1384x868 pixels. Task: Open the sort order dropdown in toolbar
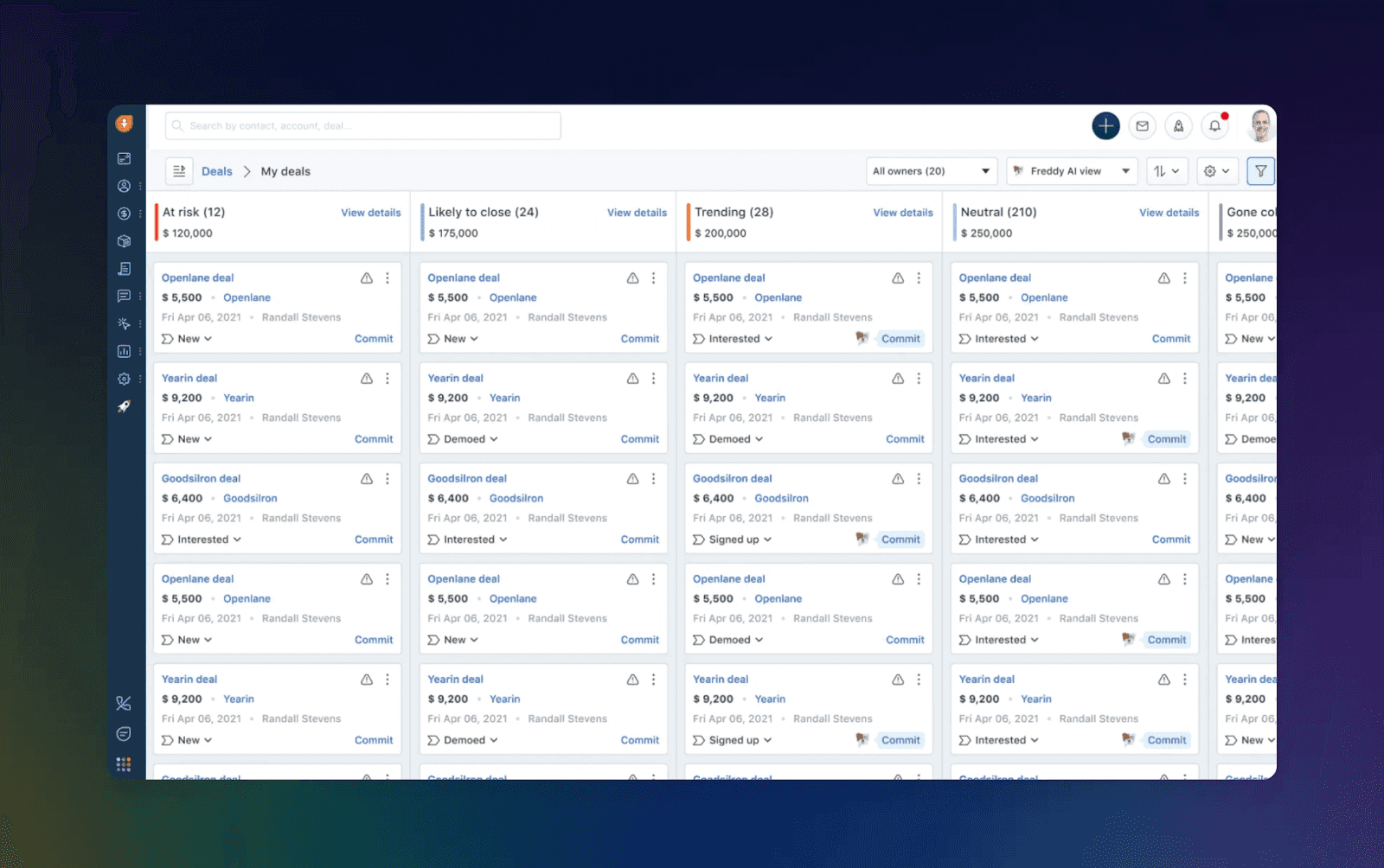tap(1167, 170)
